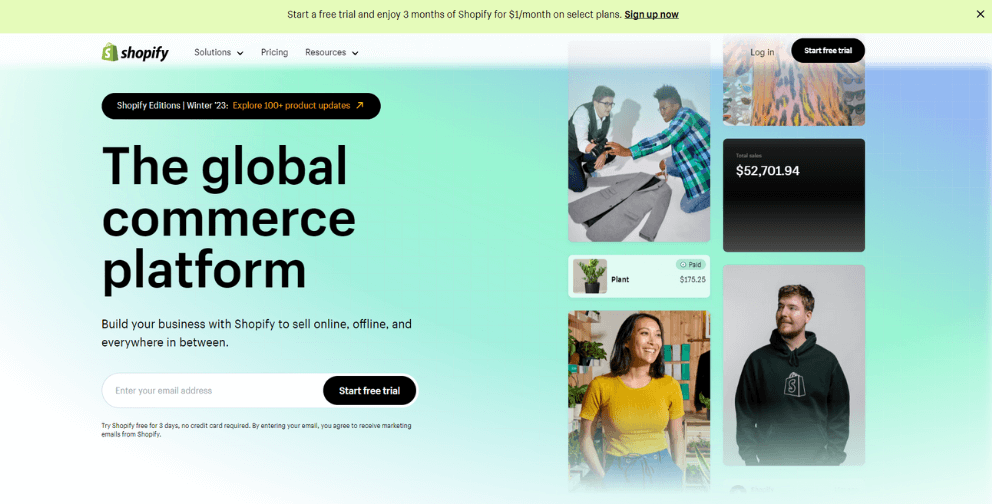Viewport: 992px width, 504px height.
Task: Click the Paid status badge icon
Action: coord(683,264)
